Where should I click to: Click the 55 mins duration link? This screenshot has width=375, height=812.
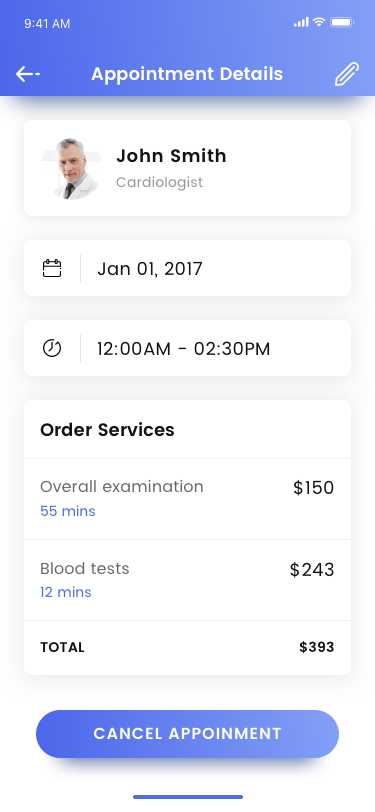point(68,511)
